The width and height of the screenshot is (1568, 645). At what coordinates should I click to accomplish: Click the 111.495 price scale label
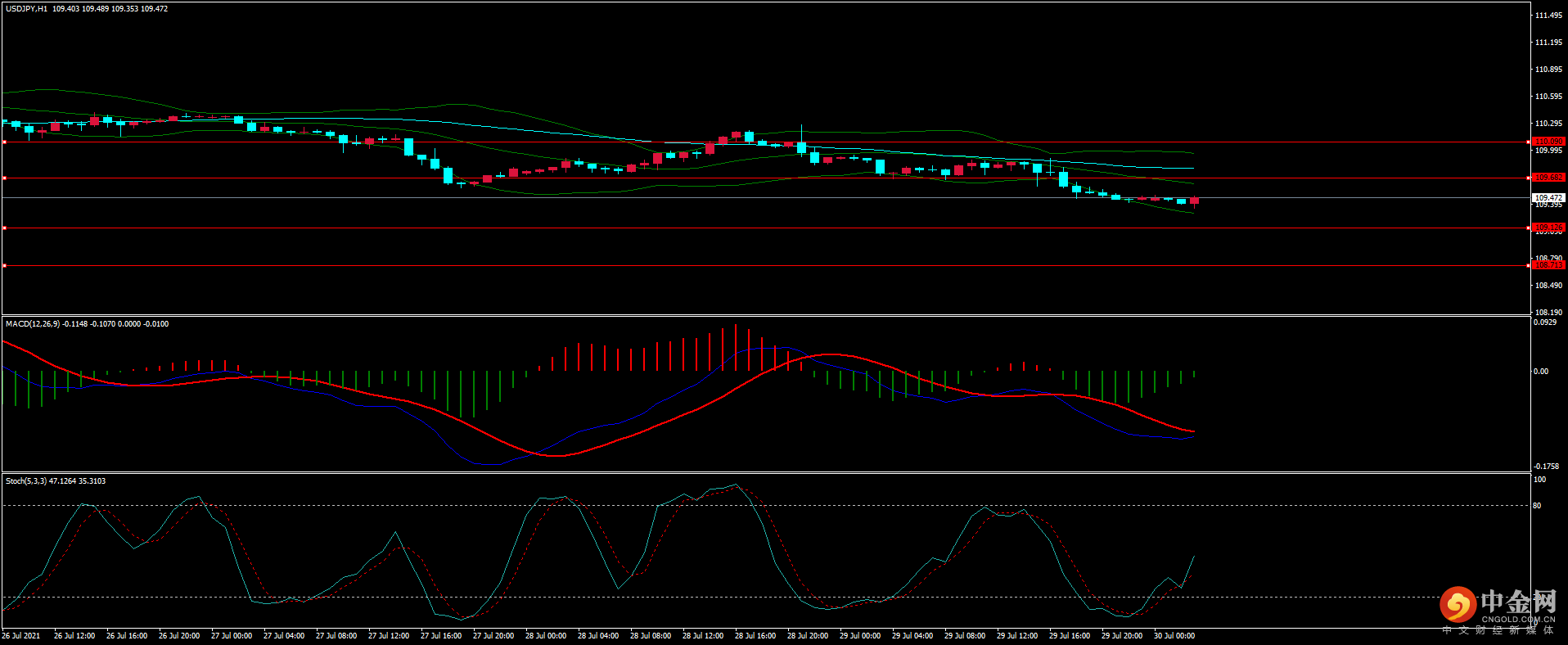coord(1548,16)
